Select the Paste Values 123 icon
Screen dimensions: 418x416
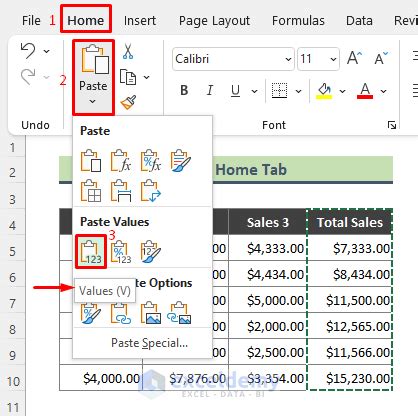point(91,251)
